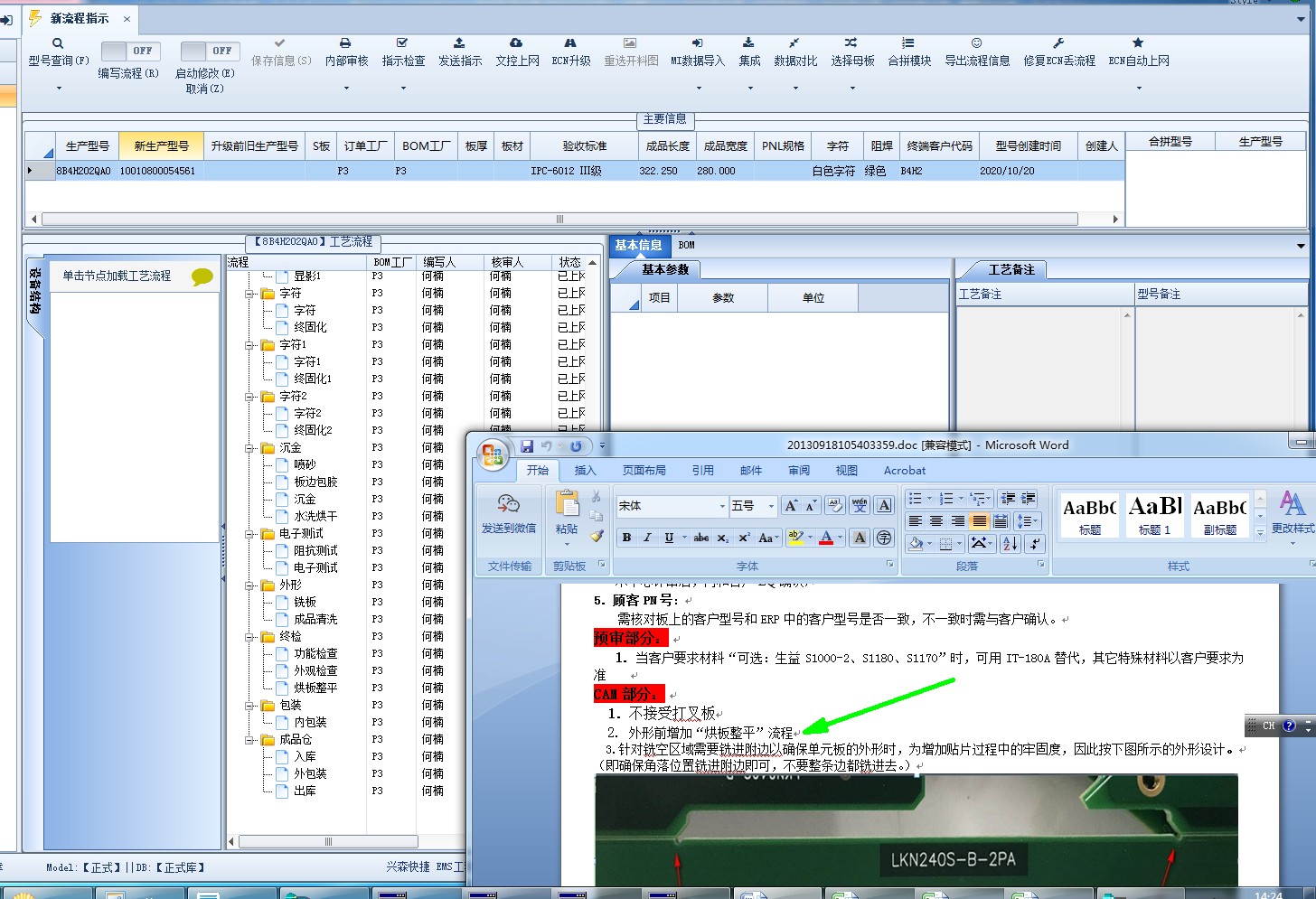
Task: Click 单击节点加载工艺流程 node
Action: (117, 276)
